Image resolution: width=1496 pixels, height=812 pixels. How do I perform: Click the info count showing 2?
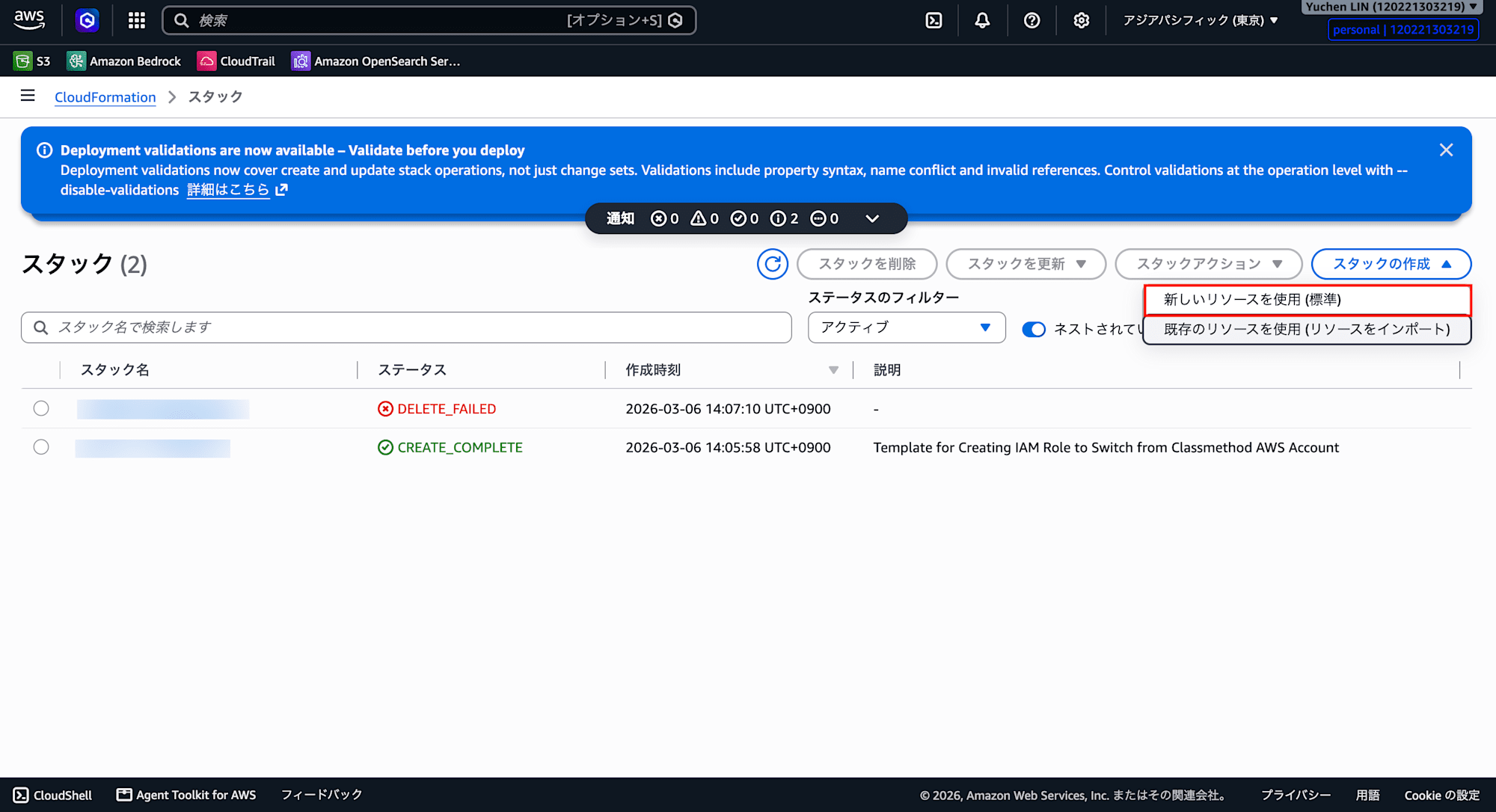785,218
